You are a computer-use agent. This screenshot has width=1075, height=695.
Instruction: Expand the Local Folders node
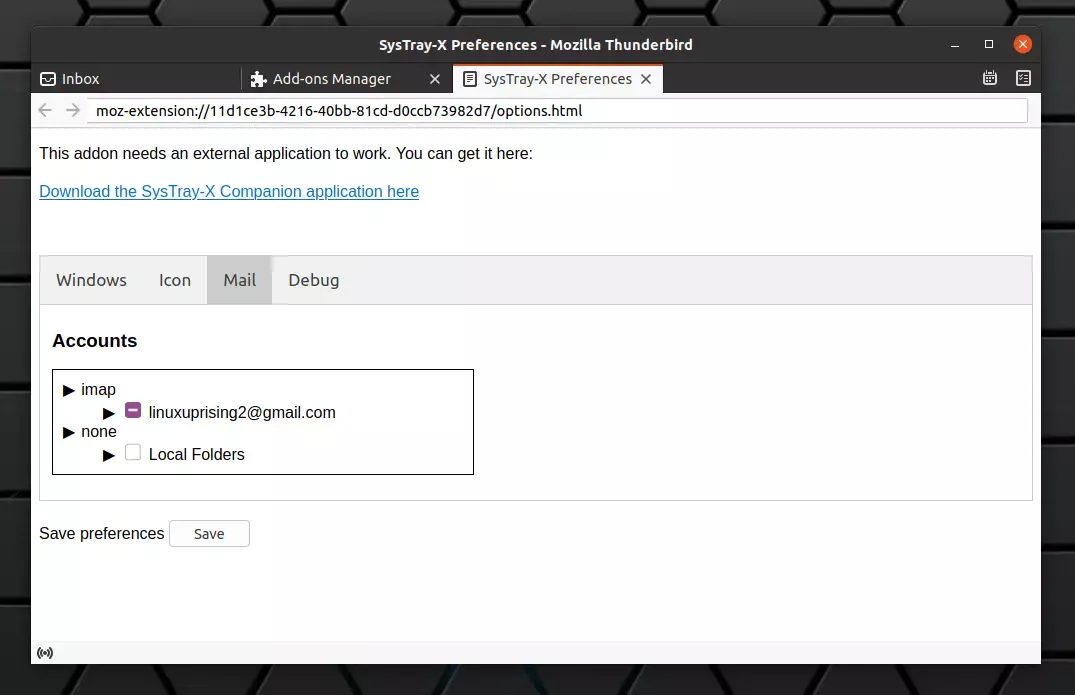(x=108, y=455)
